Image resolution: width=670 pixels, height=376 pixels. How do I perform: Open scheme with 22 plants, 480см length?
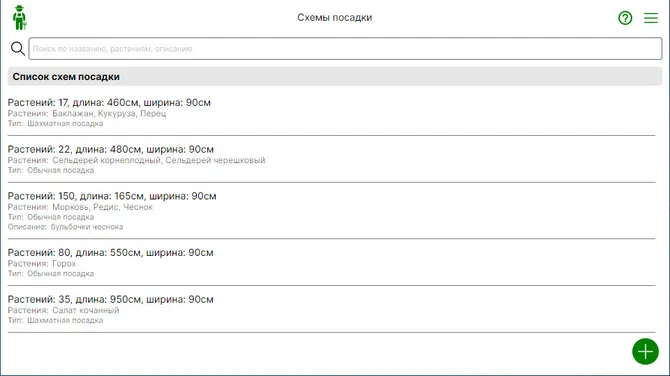coord(331,159)
